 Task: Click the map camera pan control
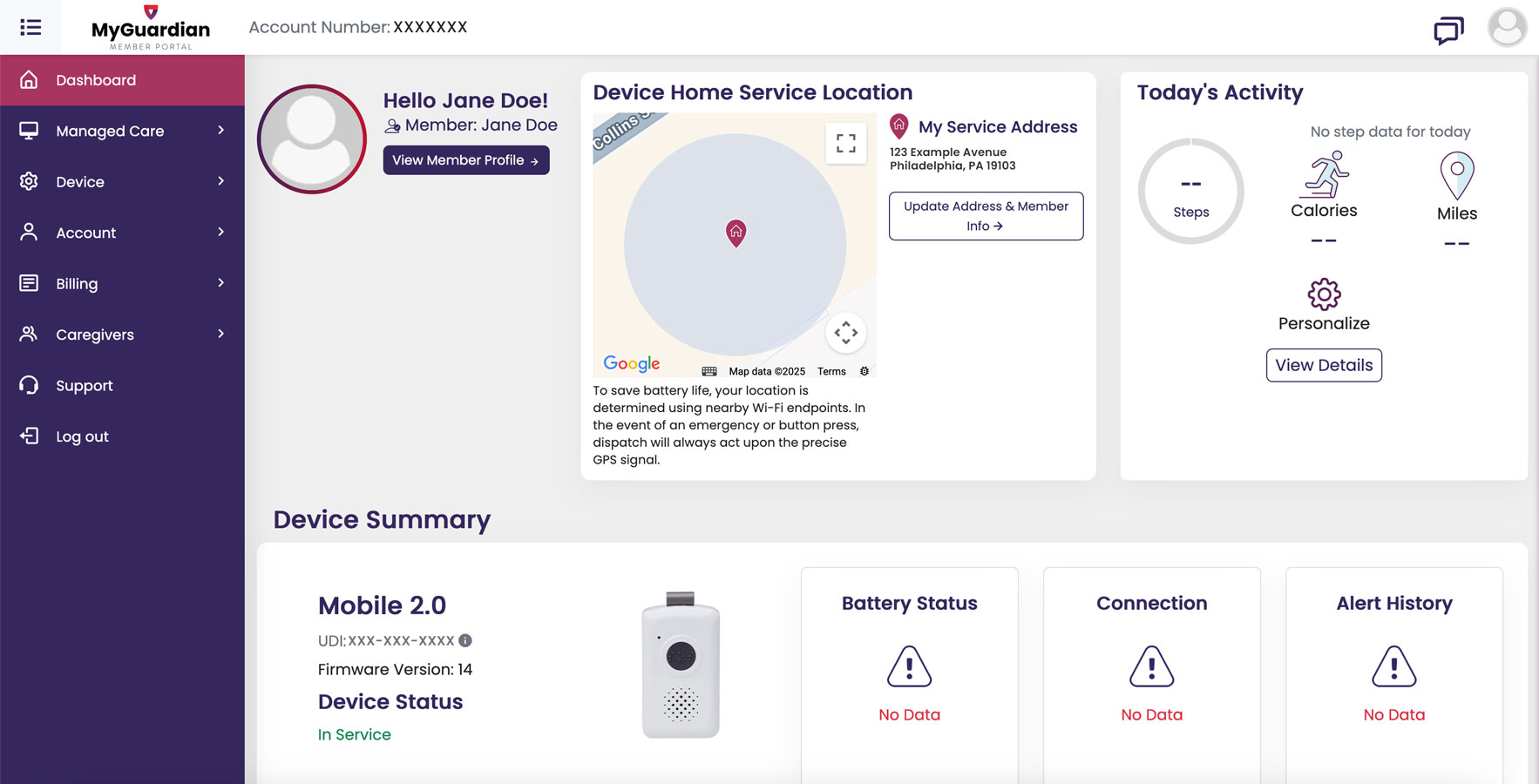click(x=845, y=333)
